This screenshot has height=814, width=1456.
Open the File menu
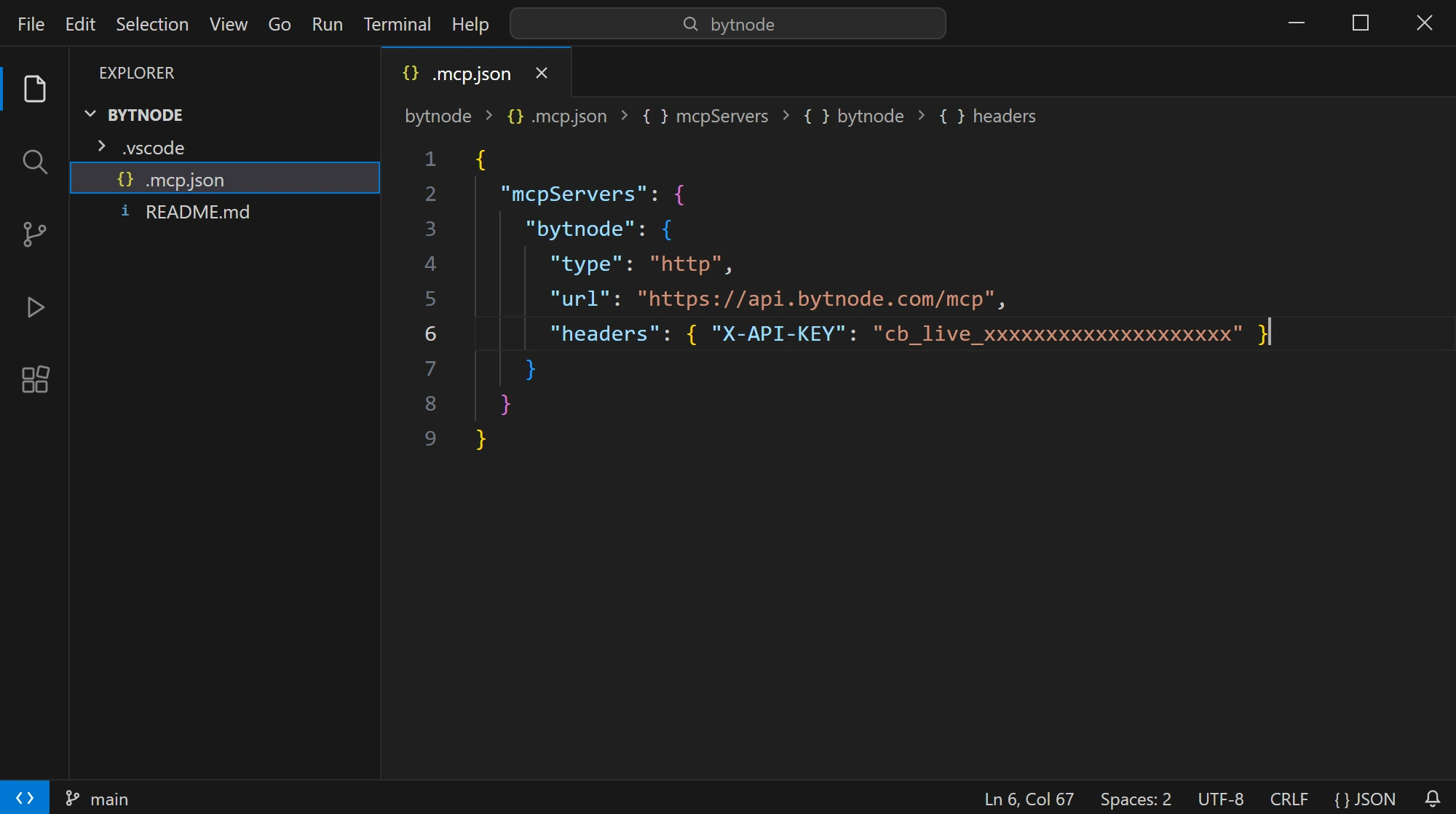(31, 24)
